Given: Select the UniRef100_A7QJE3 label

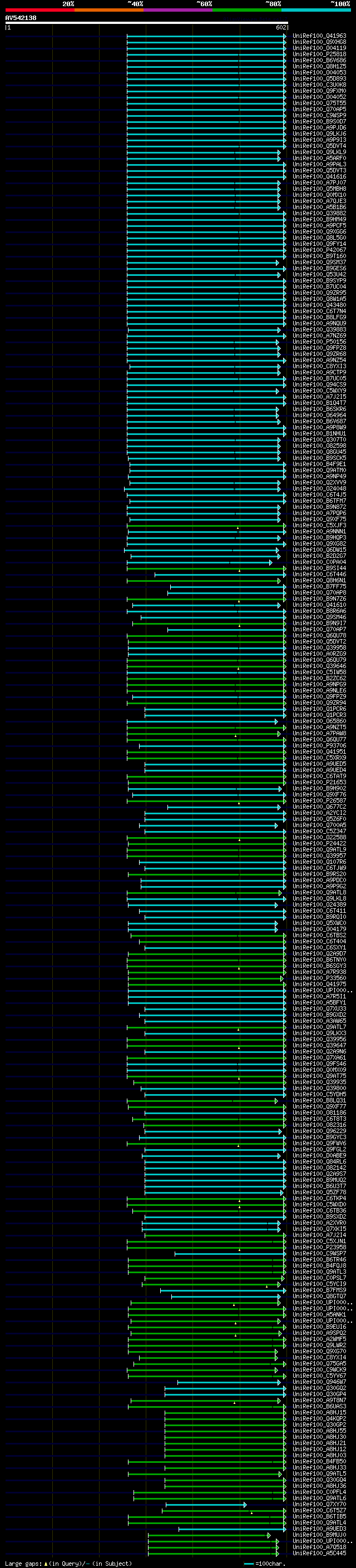Looking at the screenshot, I should (319, 201).
